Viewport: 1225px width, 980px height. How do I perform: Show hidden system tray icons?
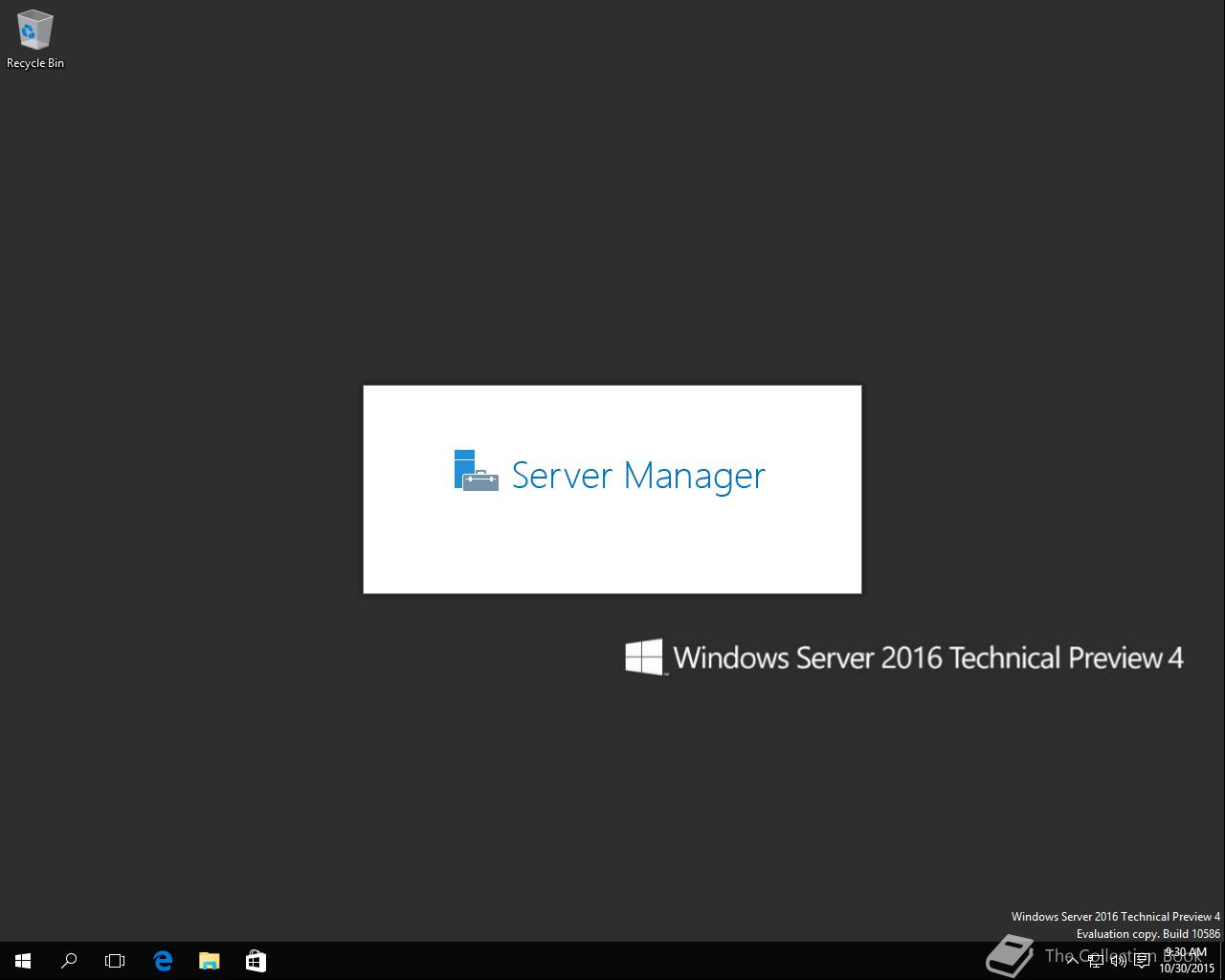tap(1072, 961)
